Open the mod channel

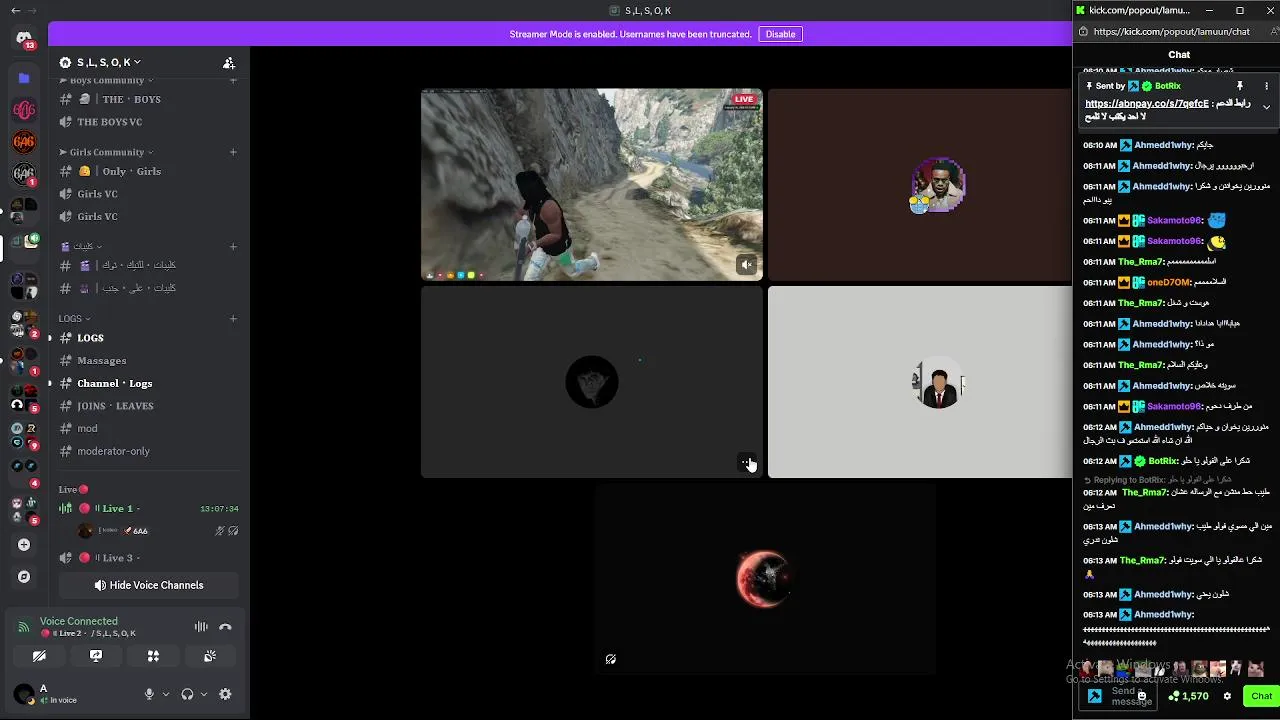click(148, 428)
